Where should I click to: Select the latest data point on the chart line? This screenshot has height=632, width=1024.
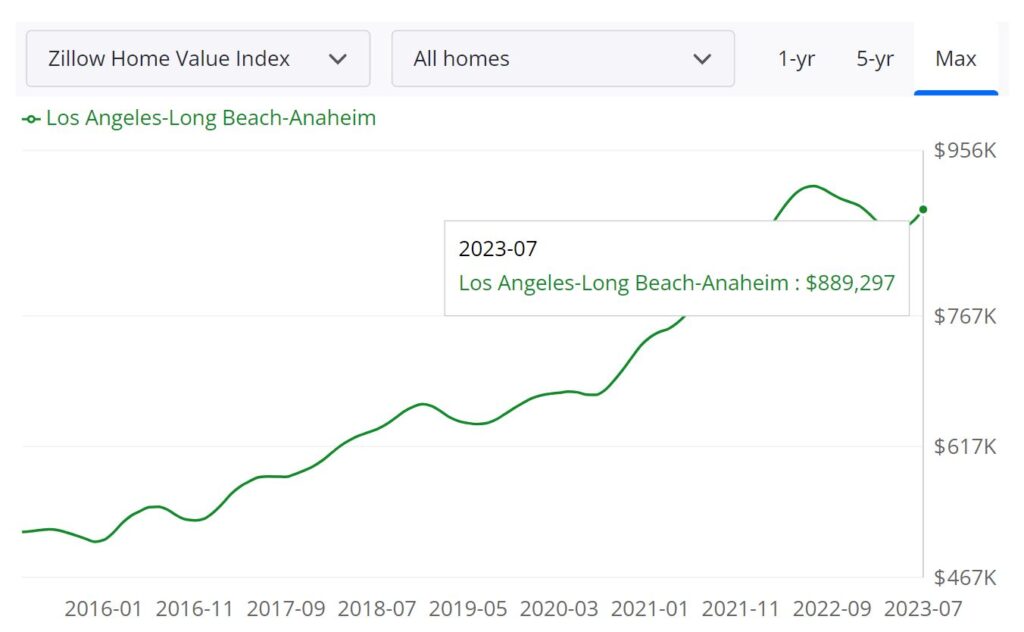[x=922, y=208]
